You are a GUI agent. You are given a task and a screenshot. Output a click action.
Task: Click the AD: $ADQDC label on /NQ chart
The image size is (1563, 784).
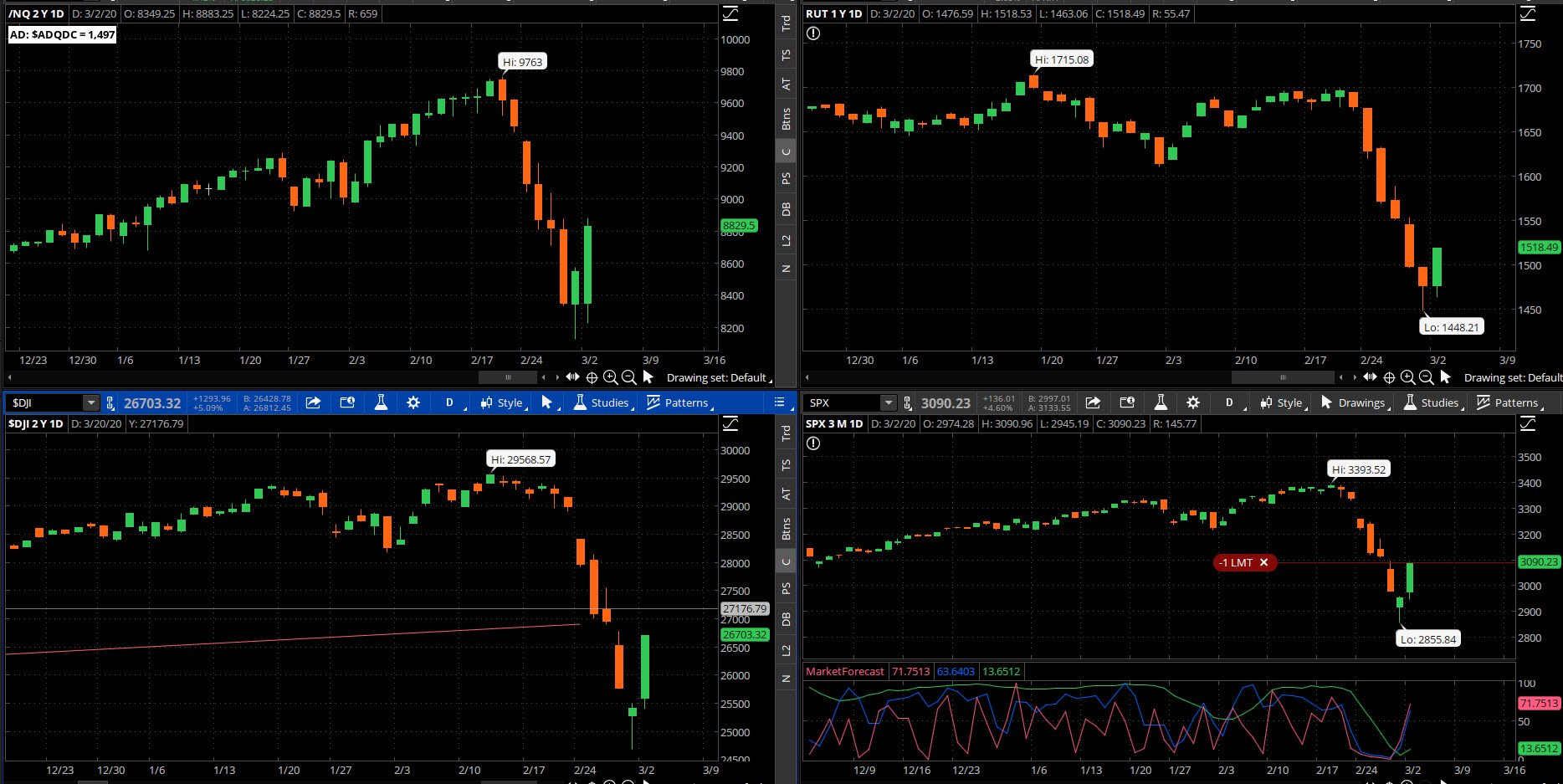62,34
